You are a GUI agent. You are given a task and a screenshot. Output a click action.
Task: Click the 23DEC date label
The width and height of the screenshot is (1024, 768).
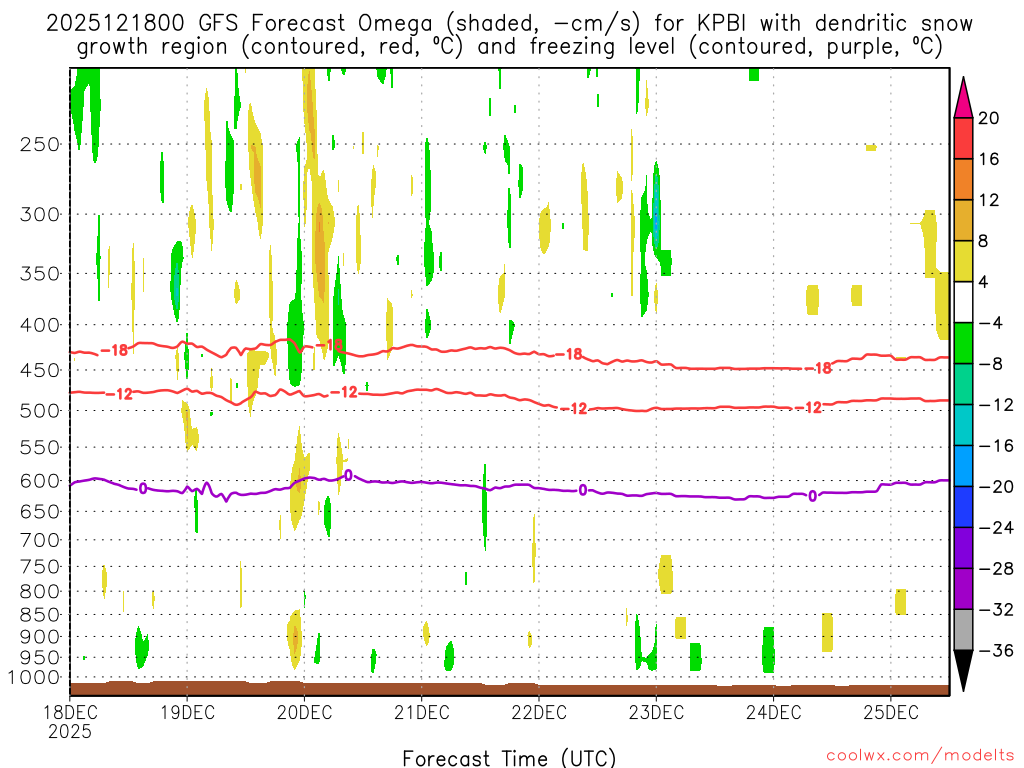pyautogui.click(x=656, y=712)
